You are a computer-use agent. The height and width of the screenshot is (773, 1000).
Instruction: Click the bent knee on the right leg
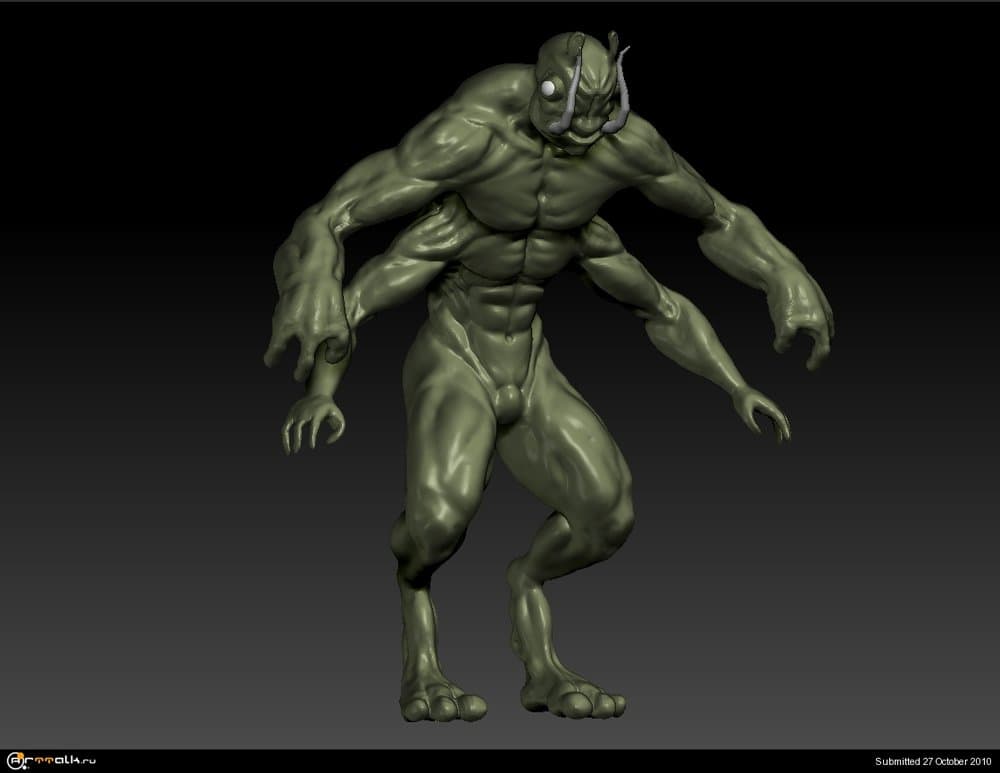pos(600,520)
